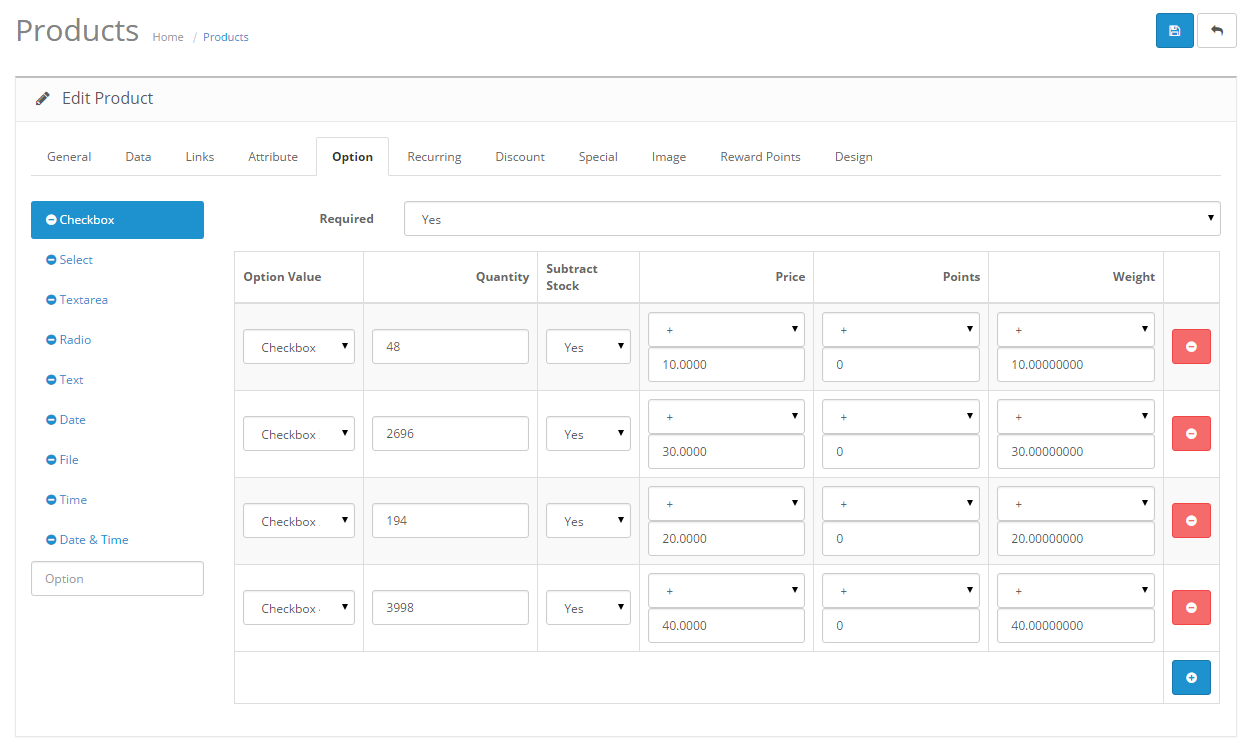Remove the Textarea option from the sidebar

click(x=52, y=299)
